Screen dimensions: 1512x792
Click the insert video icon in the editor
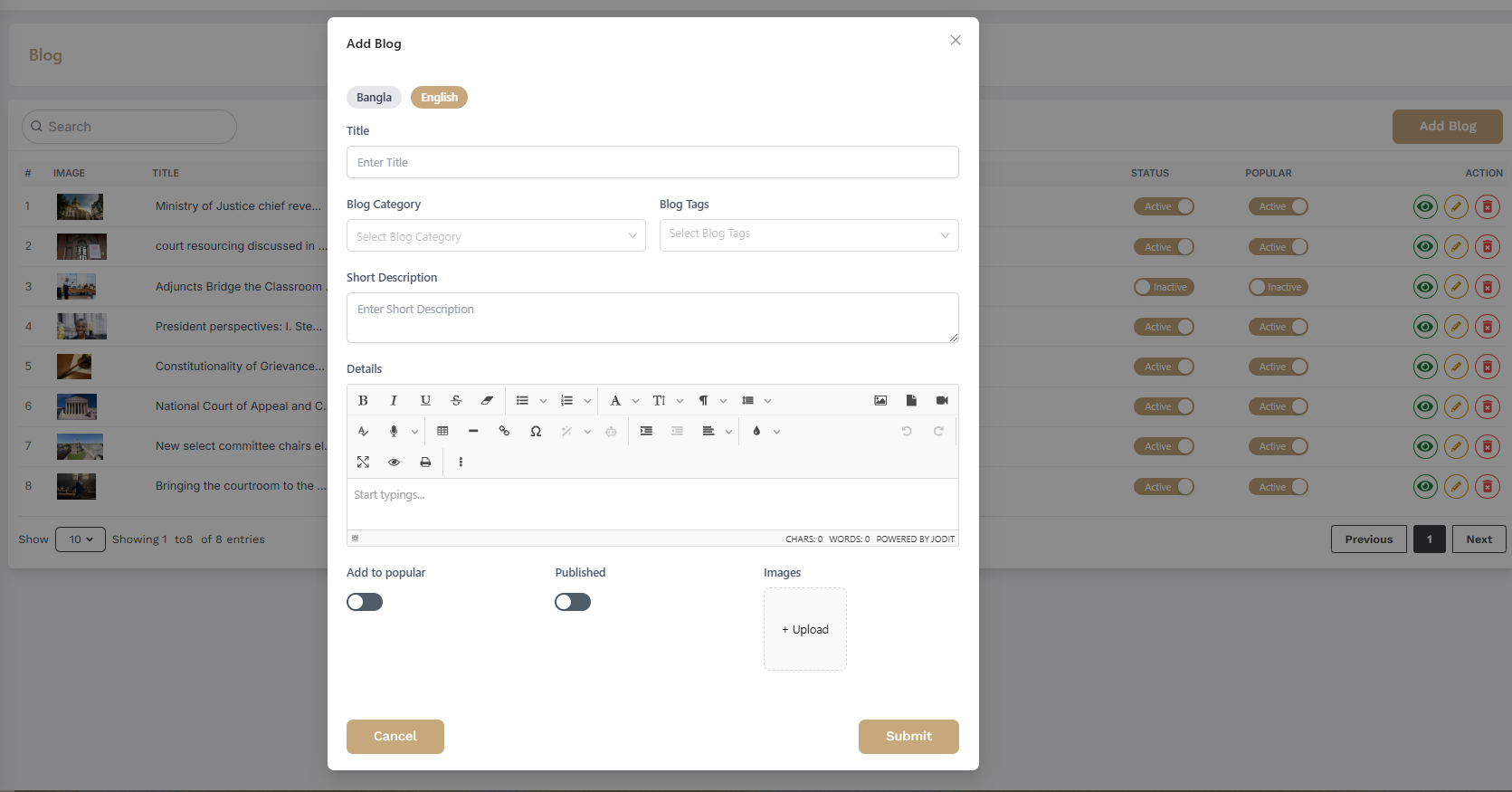(x=942, y=400)
